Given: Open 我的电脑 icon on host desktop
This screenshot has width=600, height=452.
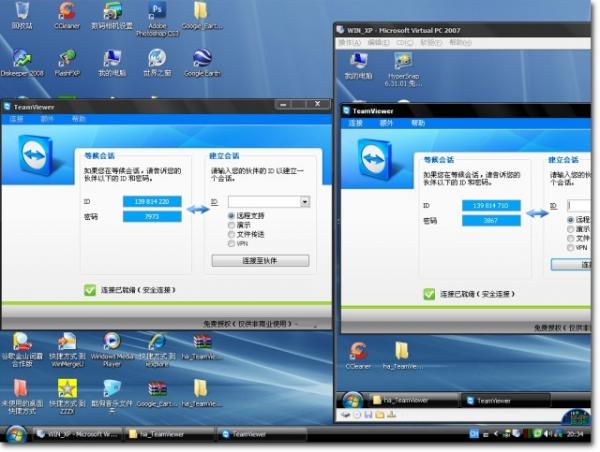Looking at the screenshot, I should click(x=112, y=58).
